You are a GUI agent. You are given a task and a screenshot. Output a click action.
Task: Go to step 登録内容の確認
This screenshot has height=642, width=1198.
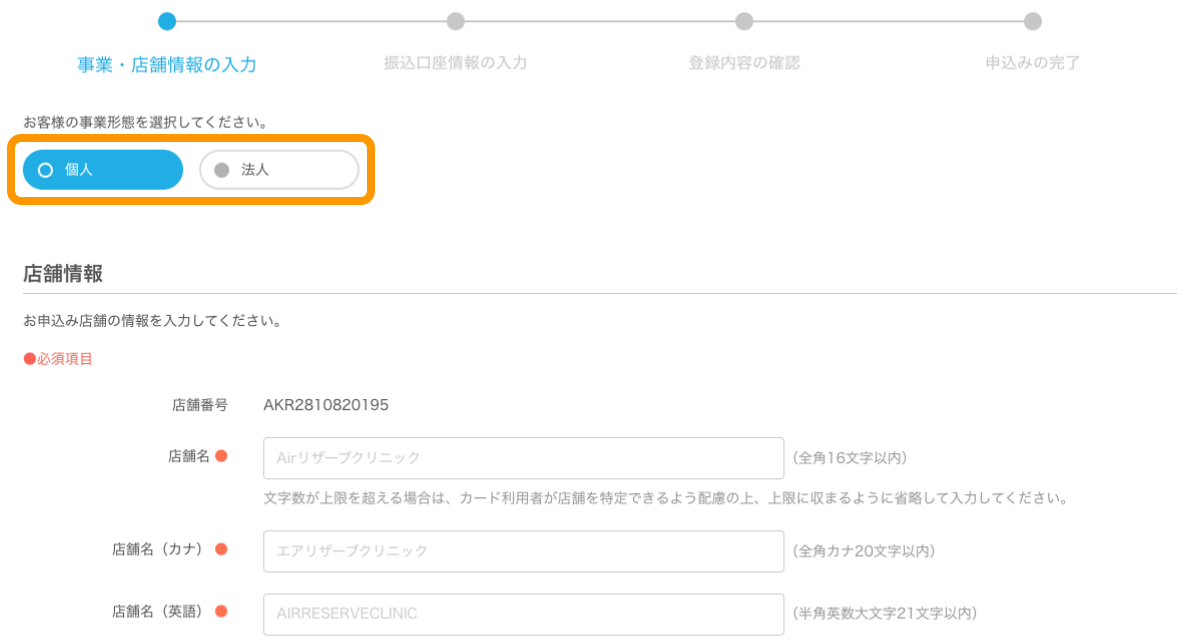click(744, 63)
